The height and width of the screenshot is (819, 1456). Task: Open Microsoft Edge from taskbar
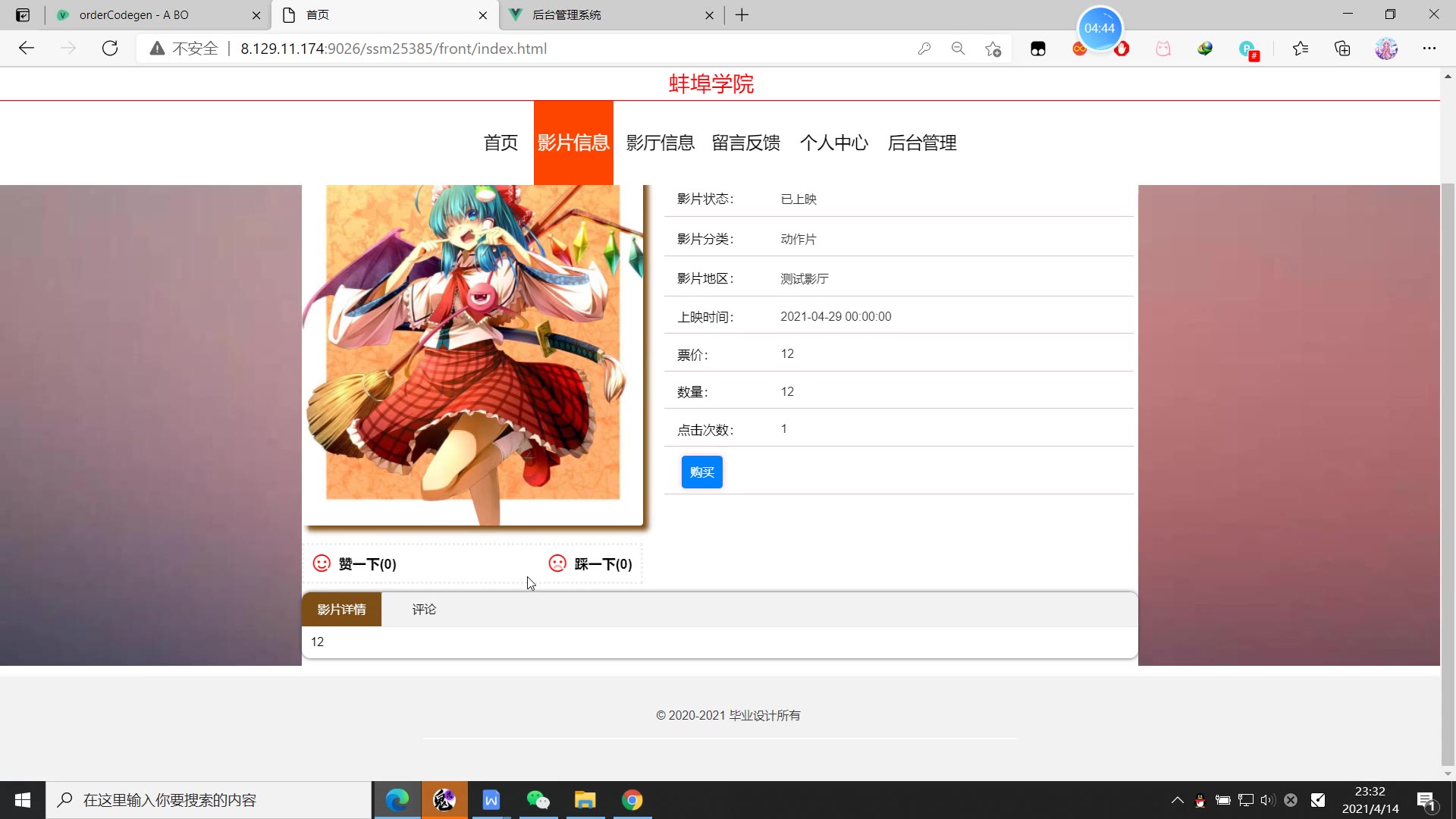397,800
